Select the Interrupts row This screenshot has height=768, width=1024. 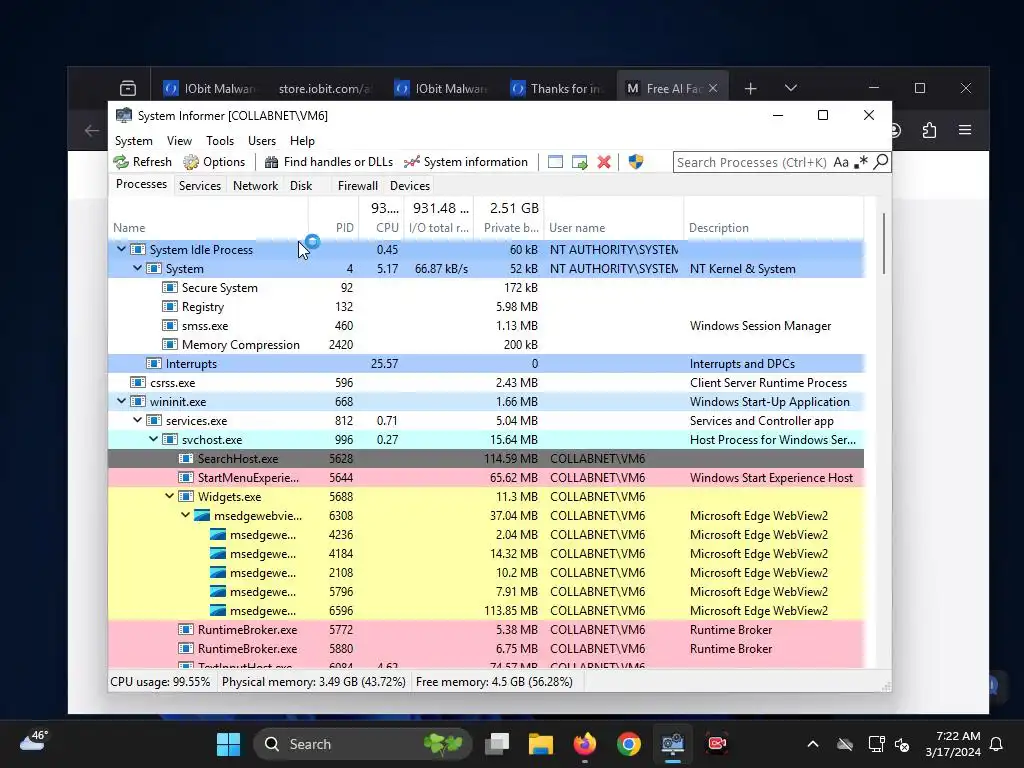tap(487, 363)
